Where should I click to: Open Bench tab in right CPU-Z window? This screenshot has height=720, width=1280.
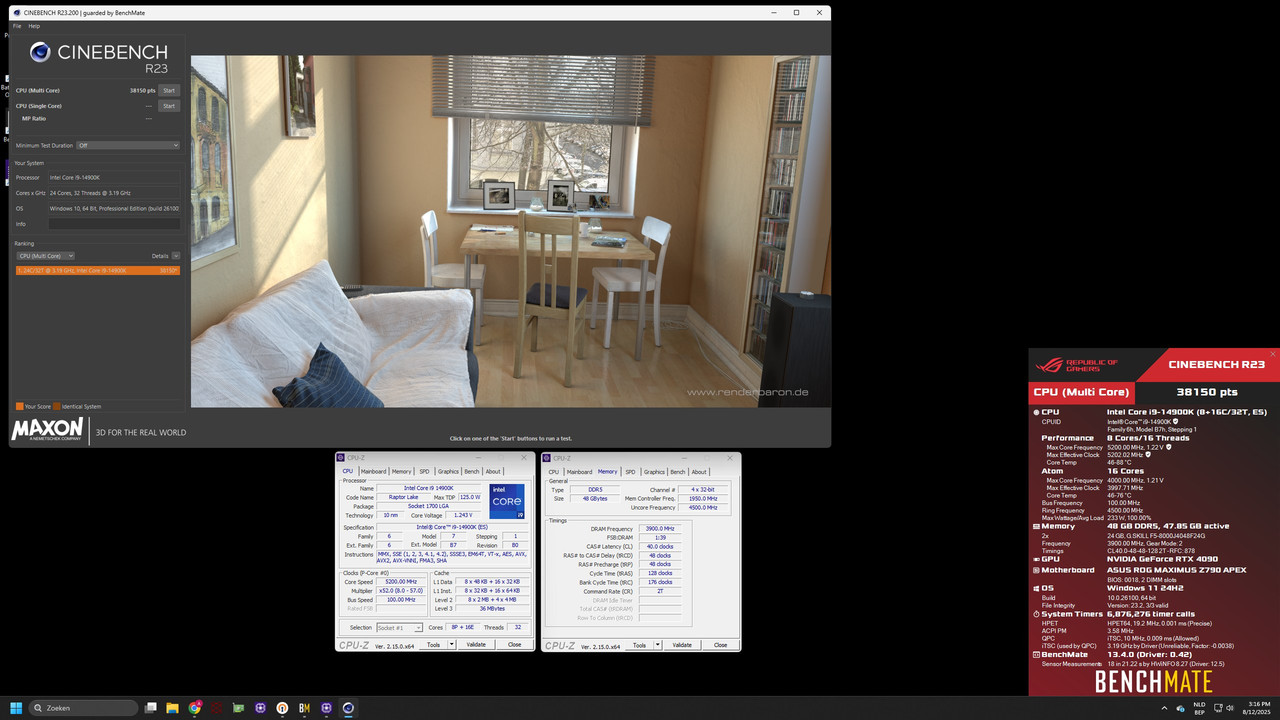(x=678, y=472)
